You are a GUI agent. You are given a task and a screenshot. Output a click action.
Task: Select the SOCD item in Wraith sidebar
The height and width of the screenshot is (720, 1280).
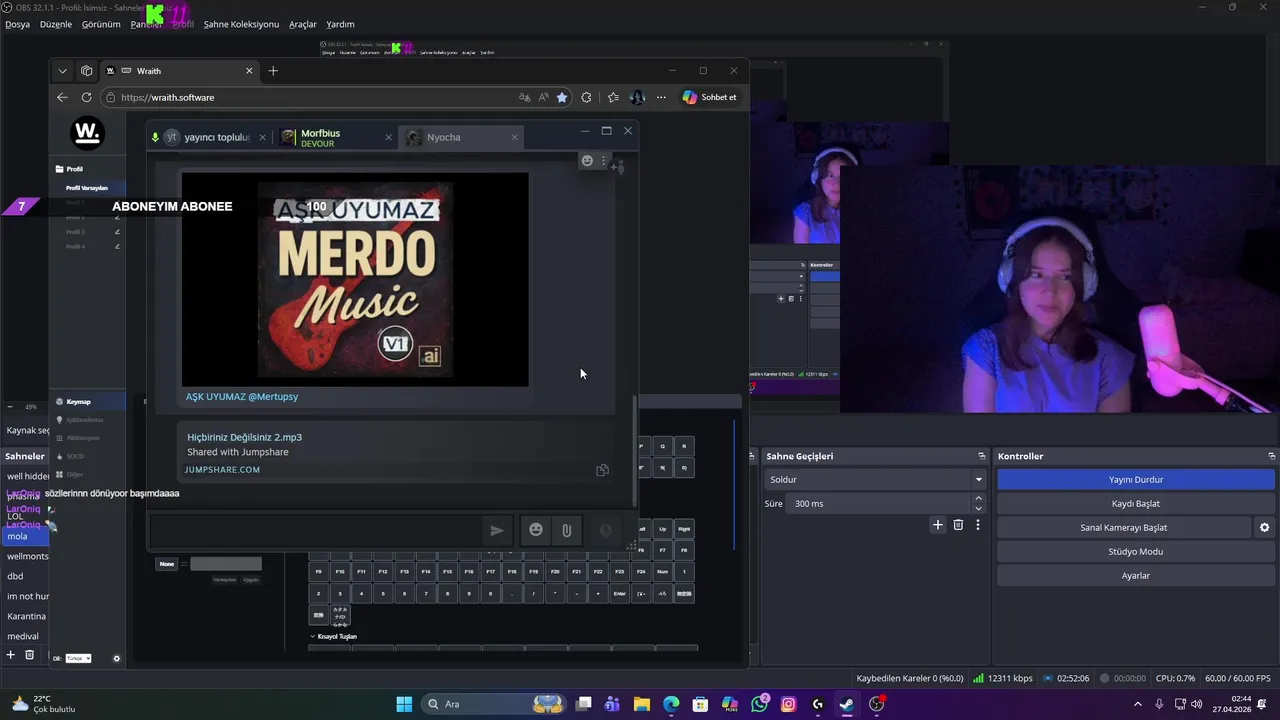tap(75, 456)
